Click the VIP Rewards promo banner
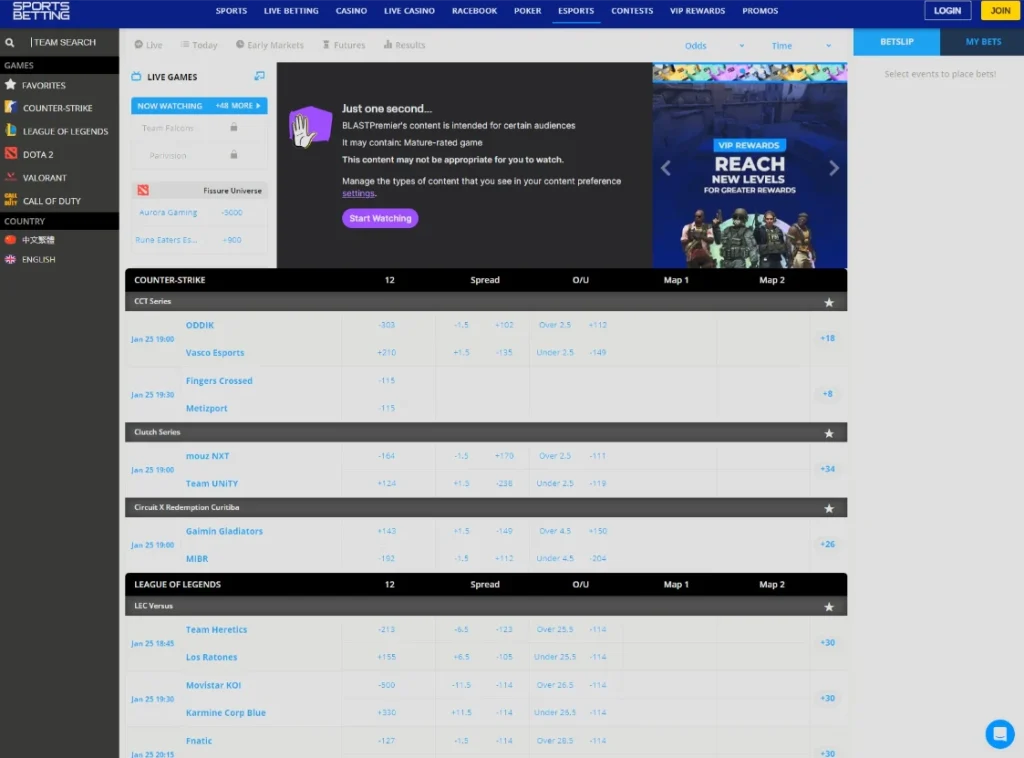Image resolution: width=1024 pixels, height=758 pixels. tap(749, 166)
